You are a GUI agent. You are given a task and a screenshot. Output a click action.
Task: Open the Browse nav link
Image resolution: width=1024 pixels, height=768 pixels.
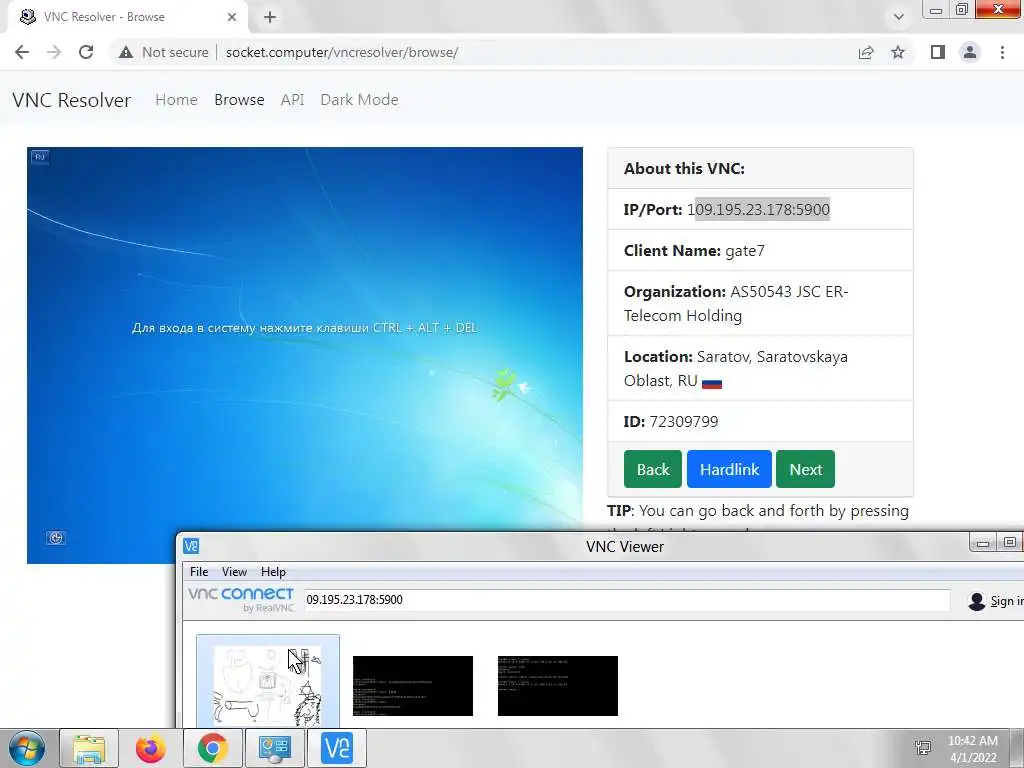point(239,100)
